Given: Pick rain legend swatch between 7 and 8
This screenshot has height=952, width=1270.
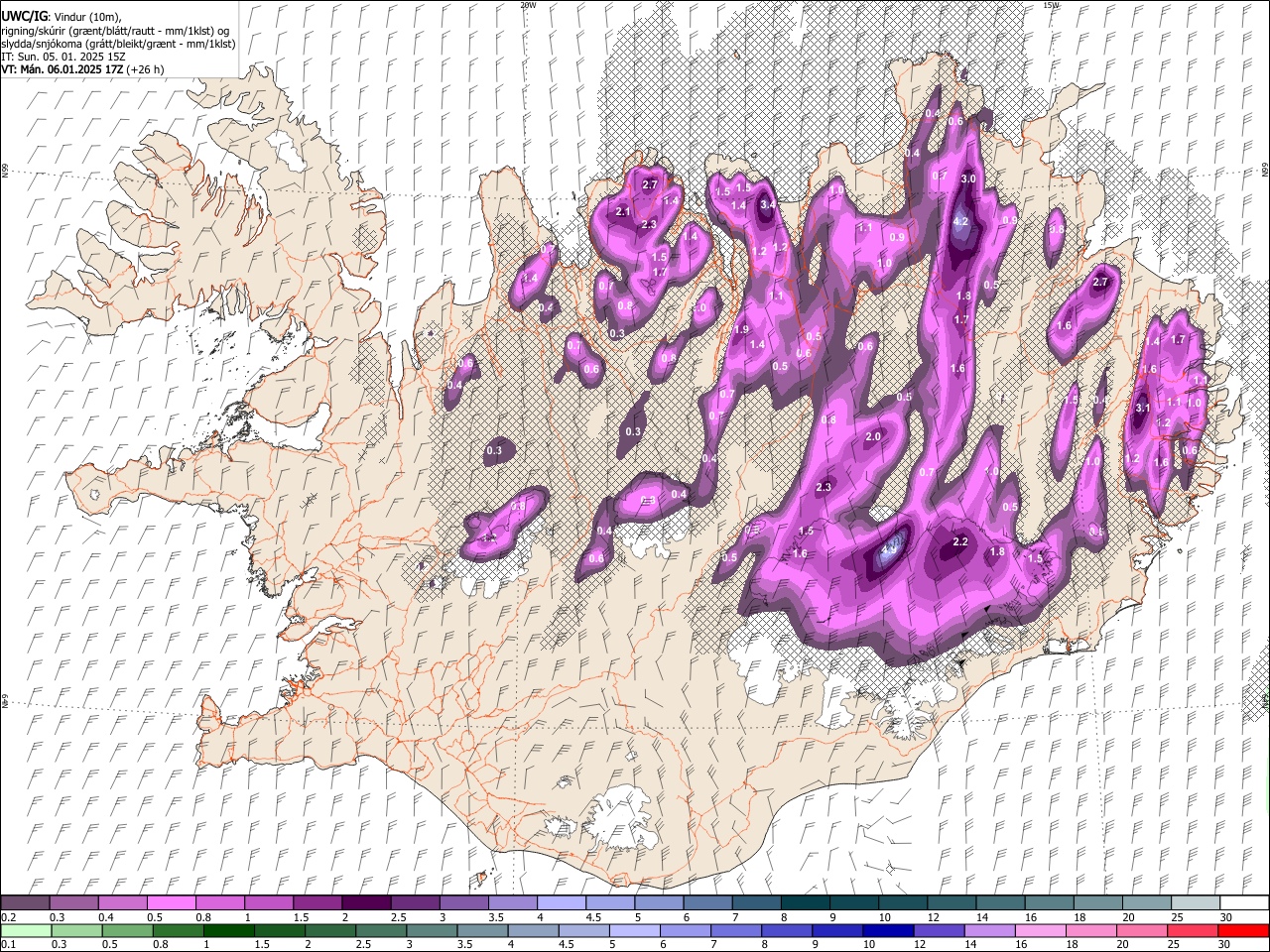Looking at the screenshot, I should coord(736,930).
